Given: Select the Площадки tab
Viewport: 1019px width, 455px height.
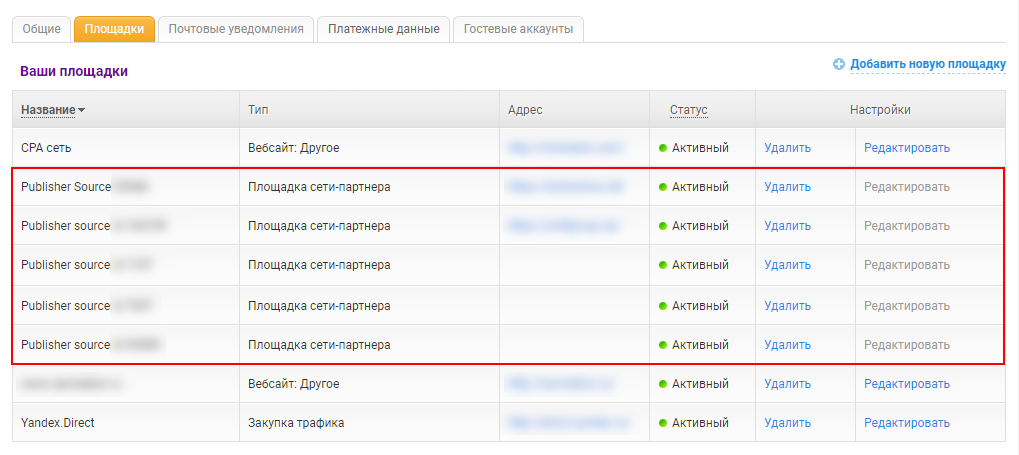Looking at the screenshot, I should [114, 29].
